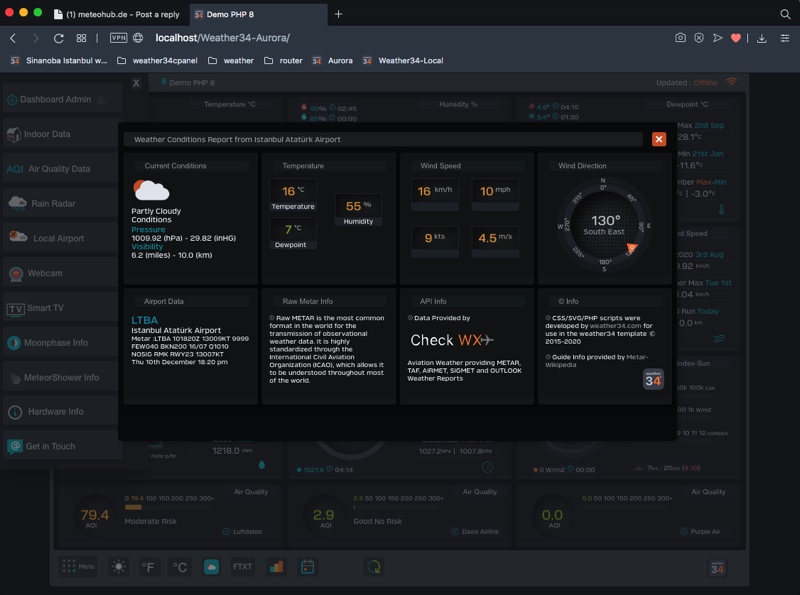Click the send arrow icon in address bar
Screen dimensions: 800x595
tap(717, 38)
